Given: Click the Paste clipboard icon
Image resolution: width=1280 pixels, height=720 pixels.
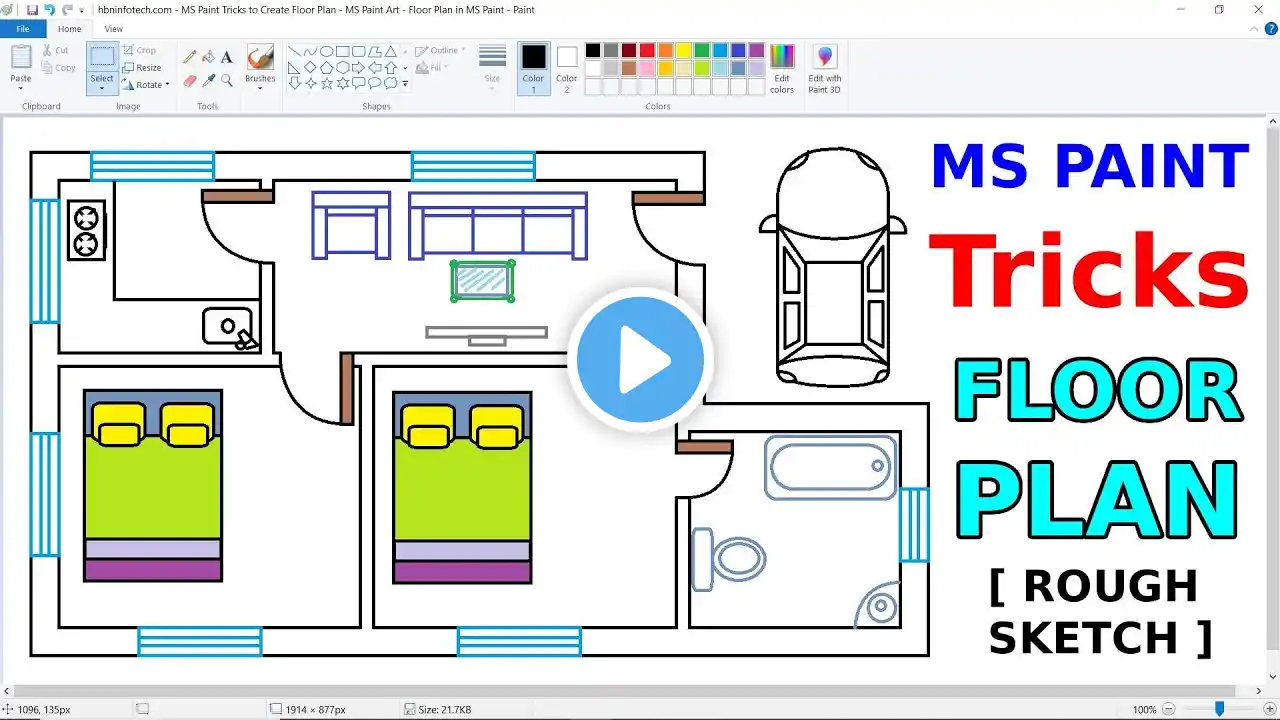Looking at the screenshot, I should tap(21, 57).
